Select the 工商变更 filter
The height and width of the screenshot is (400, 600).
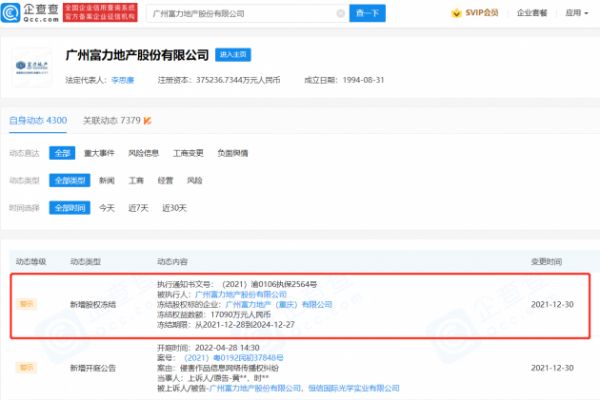(188, 153)
